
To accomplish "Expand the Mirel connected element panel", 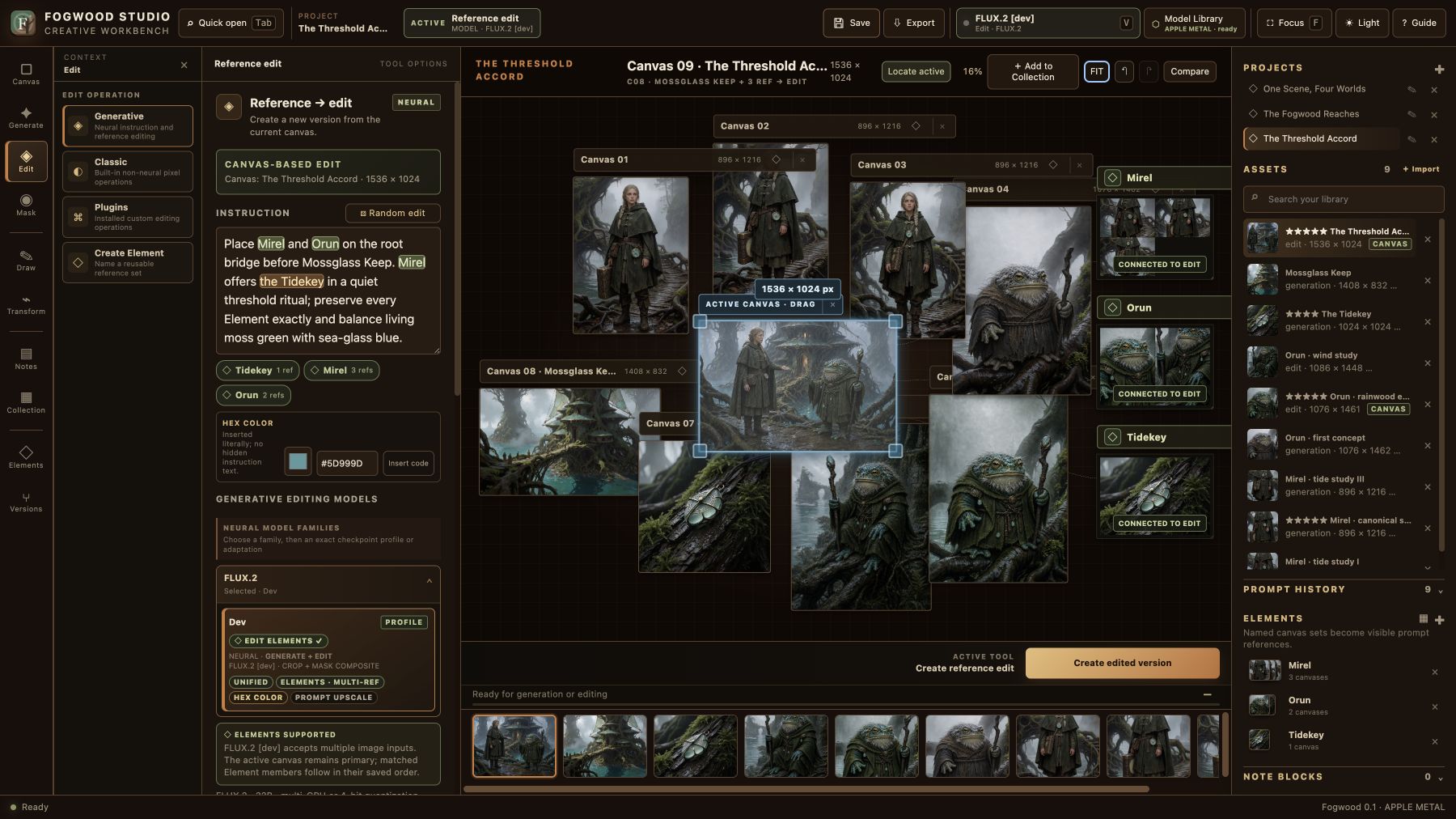I will pyautogui.click(x=1164, y=178).
